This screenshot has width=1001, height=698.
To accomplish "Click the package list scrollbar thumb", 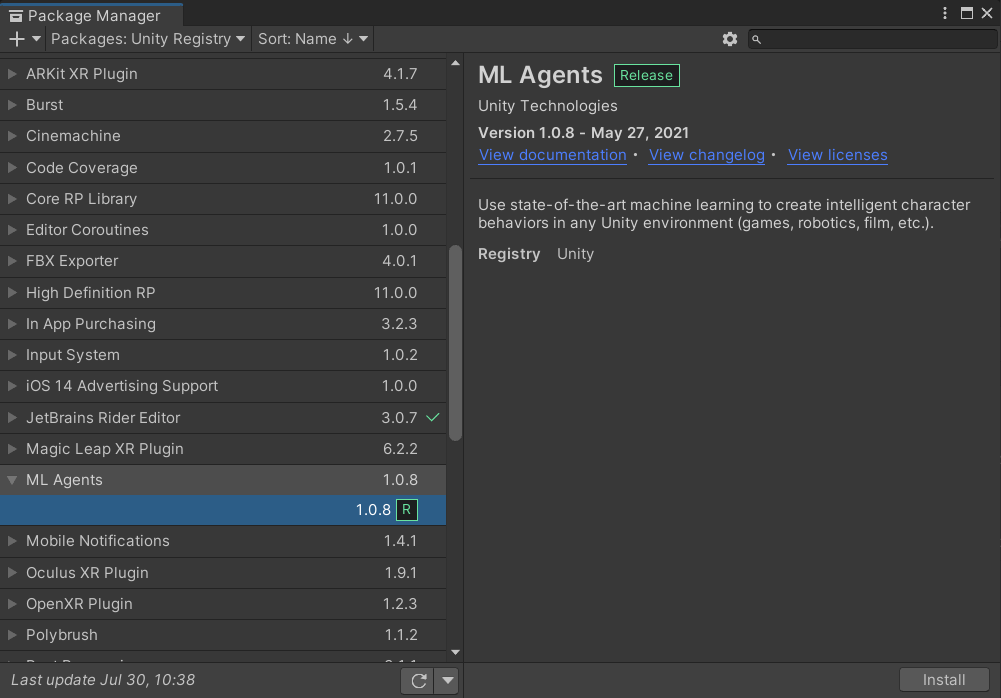I will point(455,343).
